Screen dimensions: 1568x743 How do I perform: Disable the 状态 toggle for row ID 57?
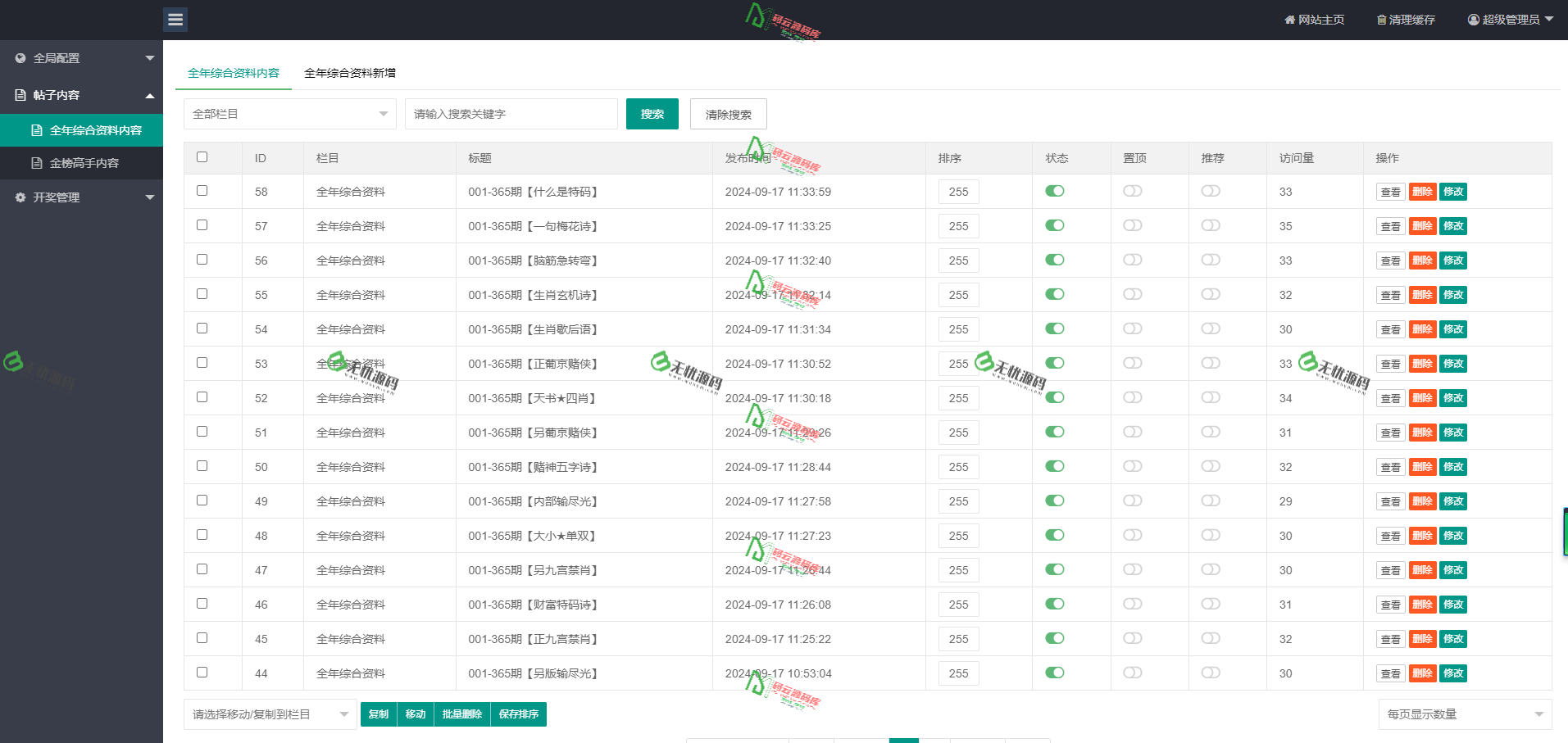1054,225
